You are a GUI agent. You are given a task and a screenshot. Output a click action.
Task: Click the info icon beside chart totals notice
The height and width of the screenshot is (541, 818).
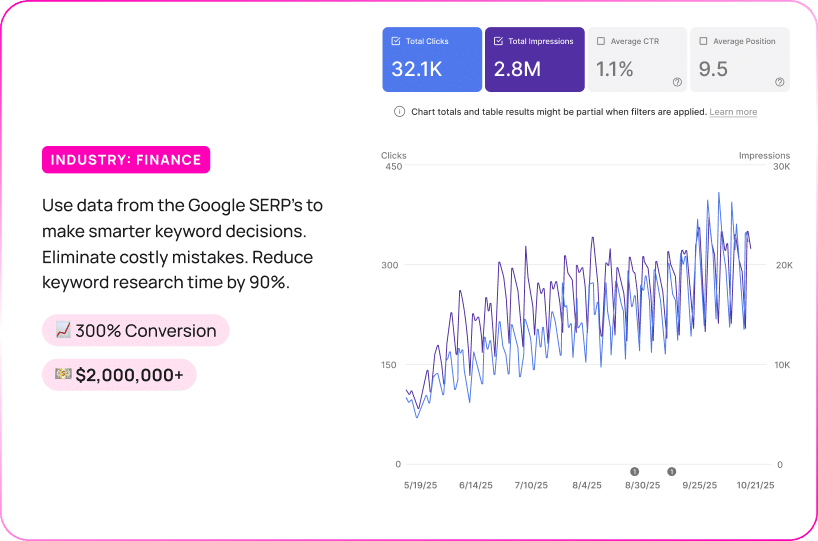399,112
